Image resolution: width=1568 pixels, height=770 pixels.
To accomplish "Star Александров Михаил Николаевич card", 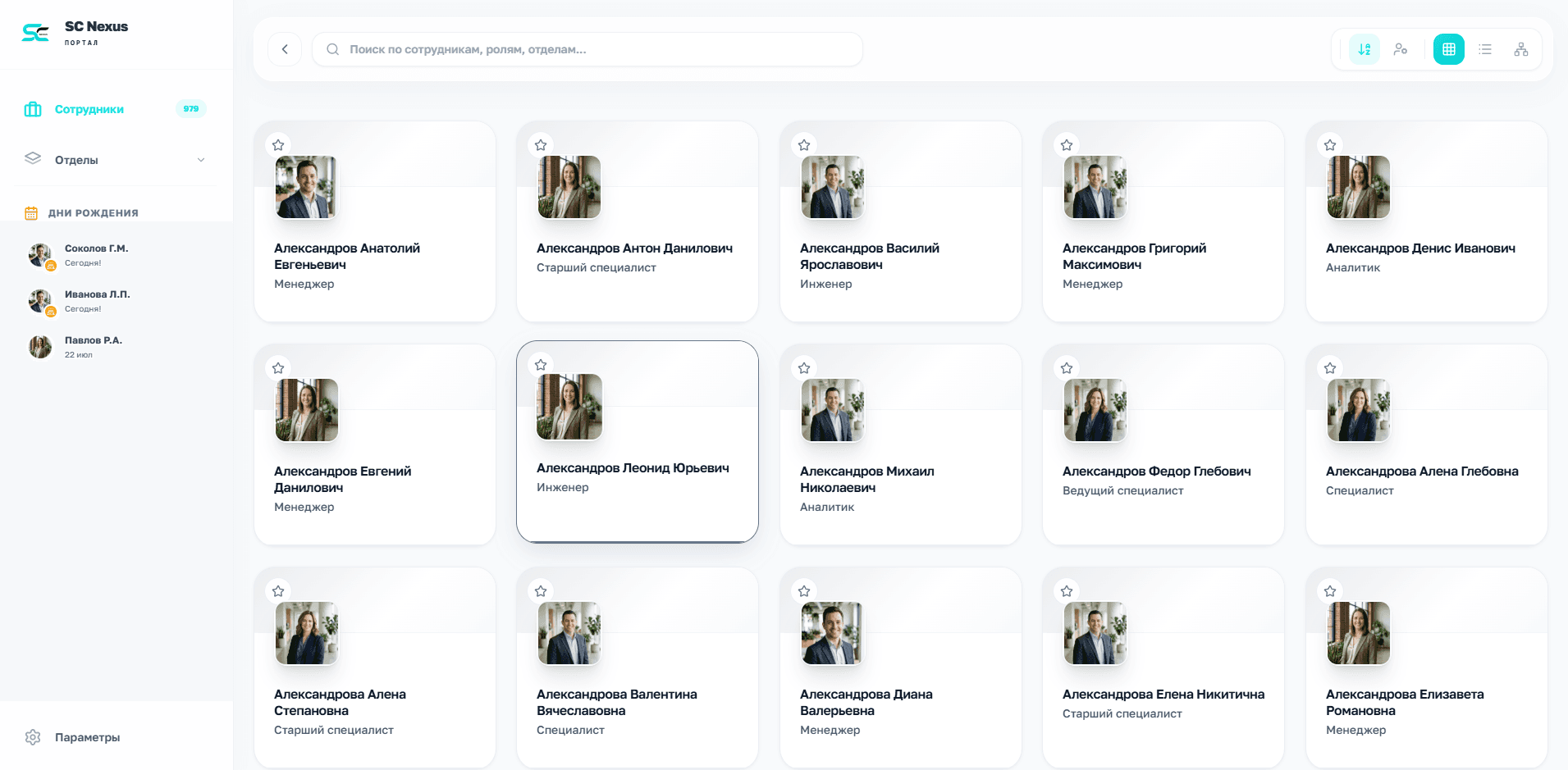I will click(804, 368).
